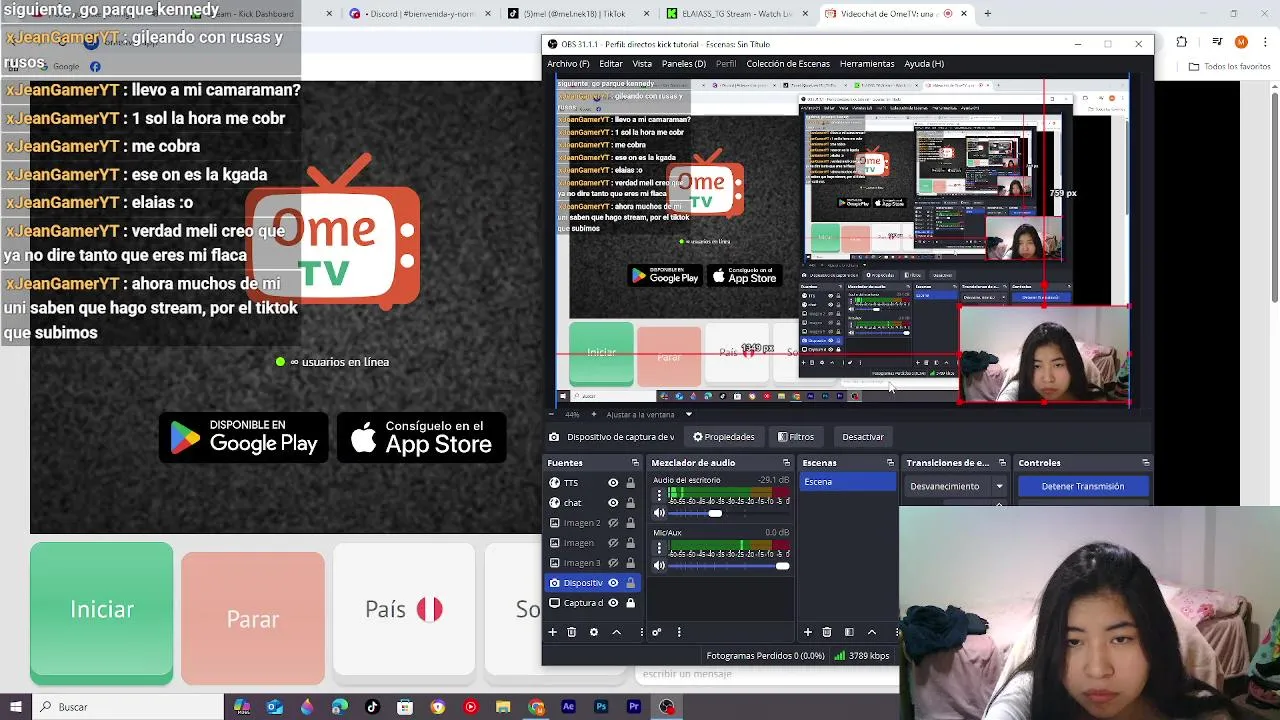Click Propiedades button in source toolbar

(723, 437)
